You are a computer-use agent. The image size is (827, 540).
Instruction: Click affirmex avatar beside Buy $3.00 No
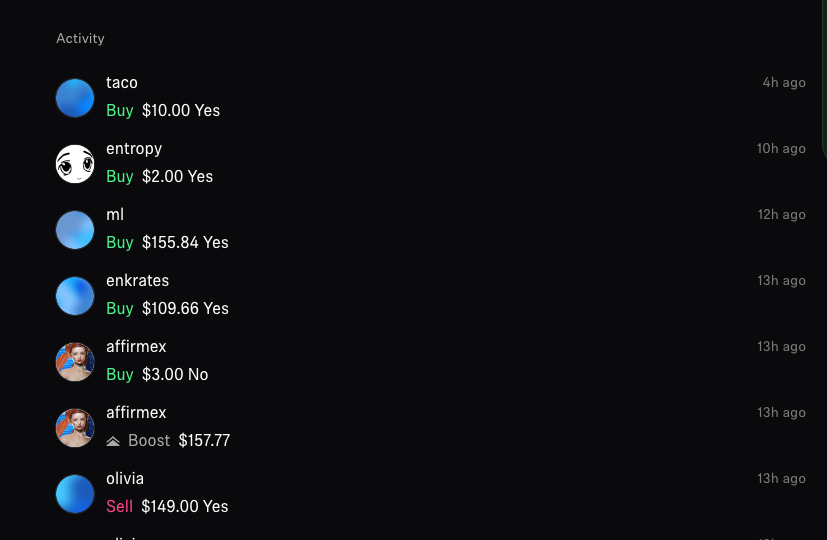[x=75, y=362]
